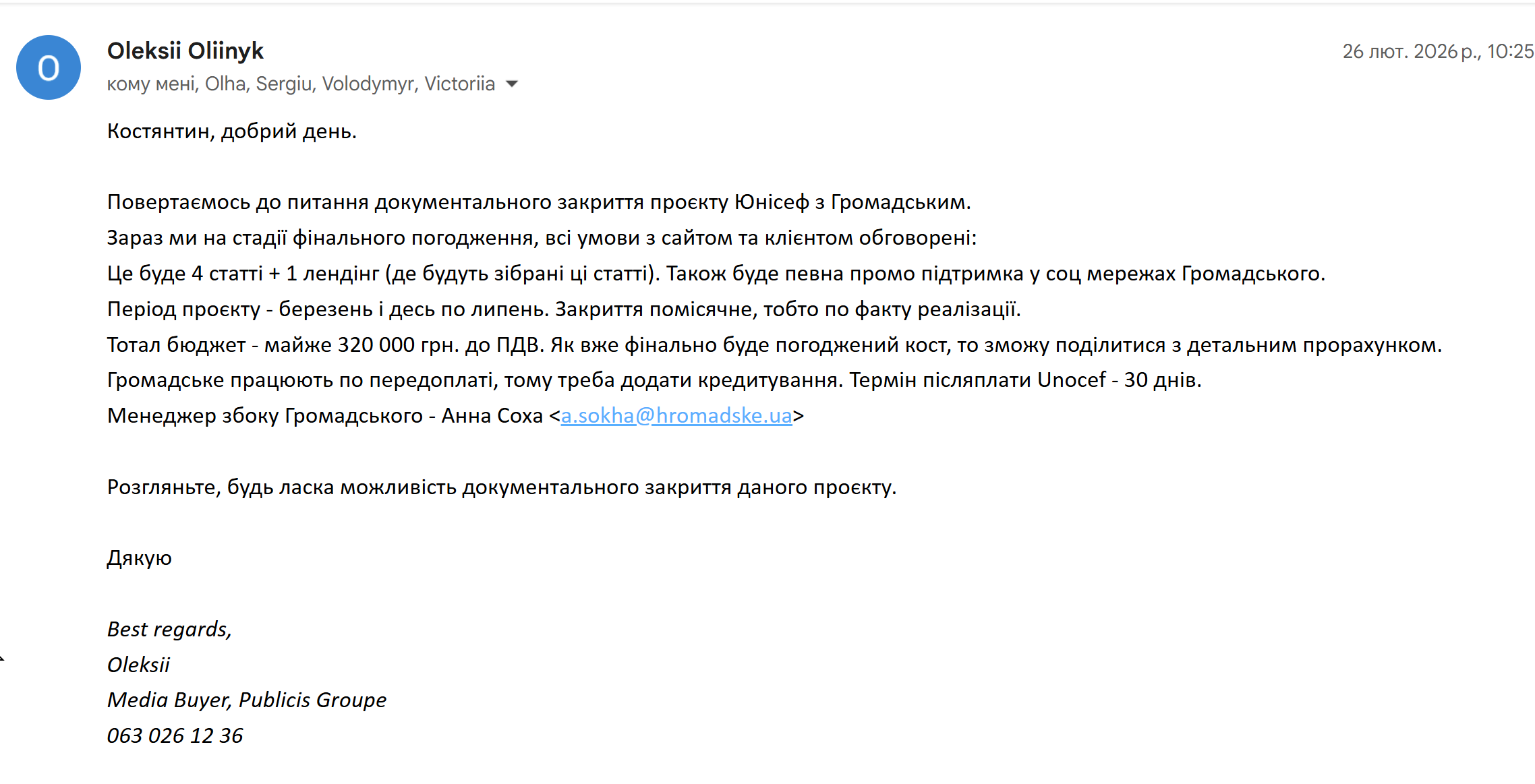Click the phone number 063 026 12 36
The width and height of the screenshot is (1535, 784).
click(175, 735)
